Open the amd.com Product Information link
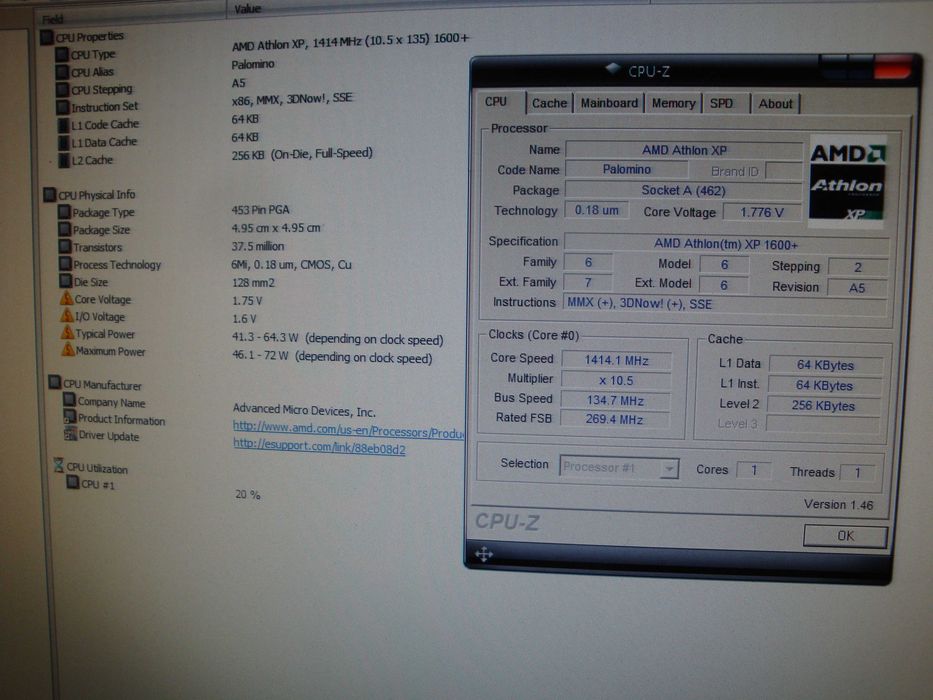933x700 pixels. pos(348,430)
